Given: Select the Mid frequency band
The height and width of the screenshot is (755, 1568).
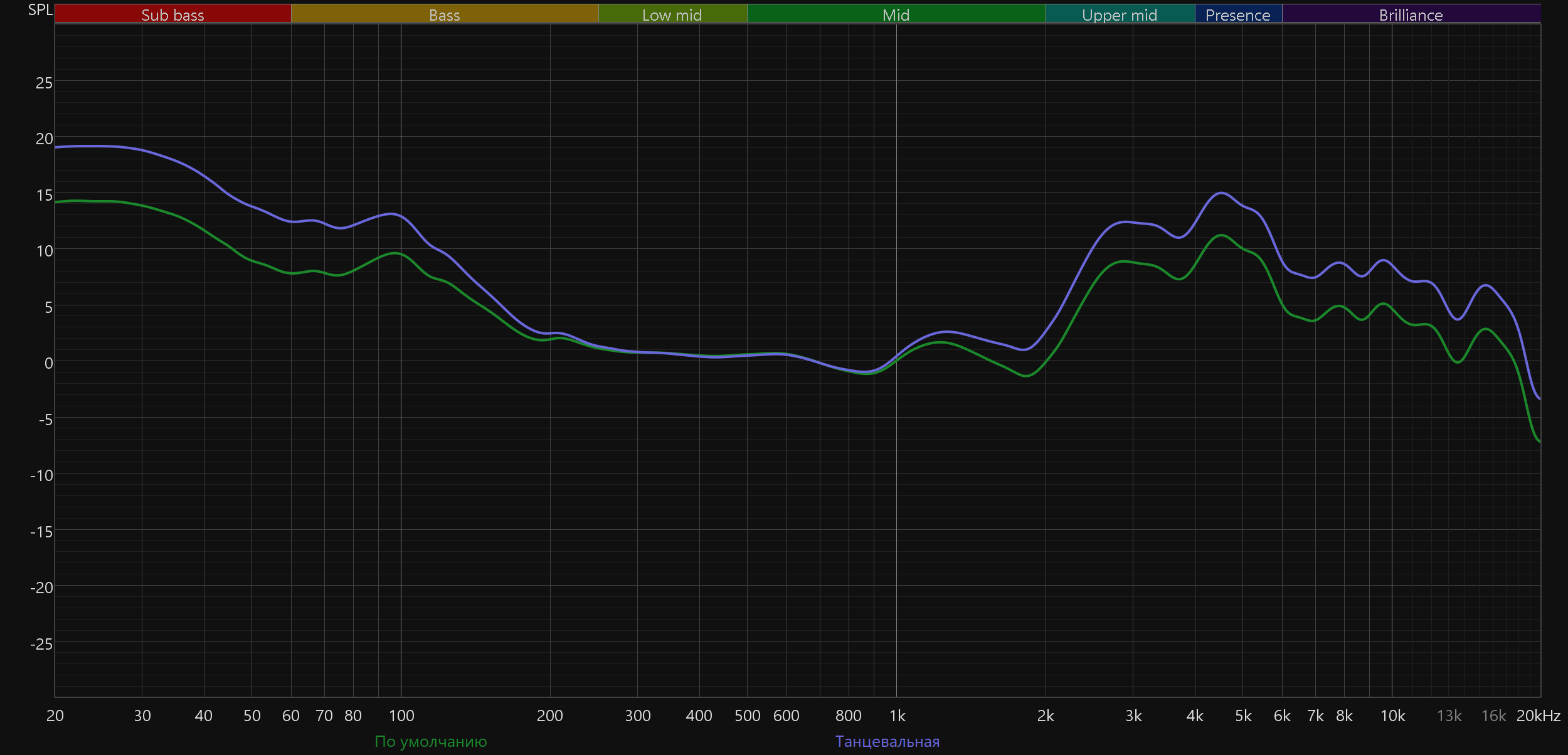Looking at the screenshot, I should (896, 14).
